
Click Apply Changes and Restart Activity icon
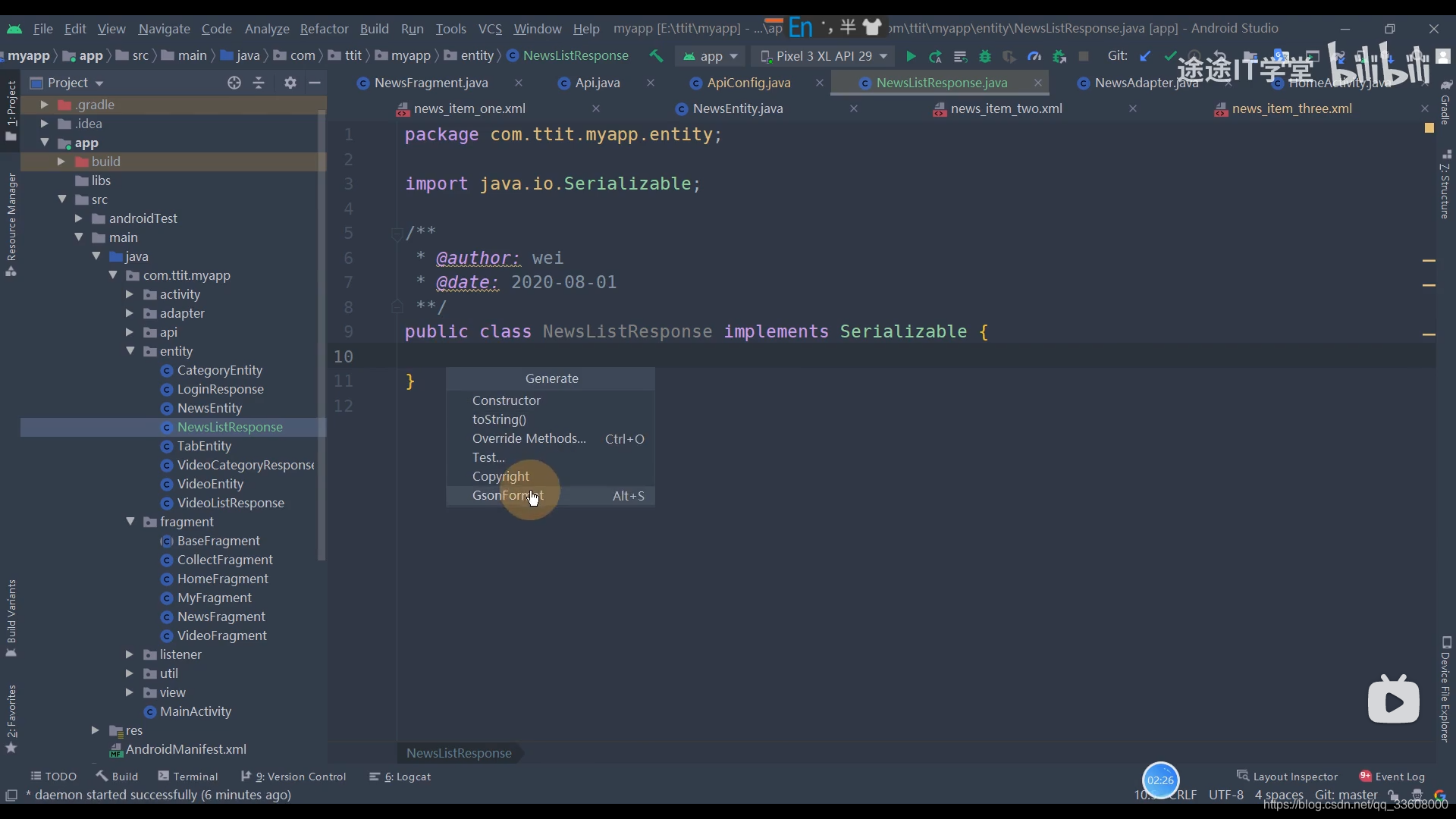(x=936, y=56)
